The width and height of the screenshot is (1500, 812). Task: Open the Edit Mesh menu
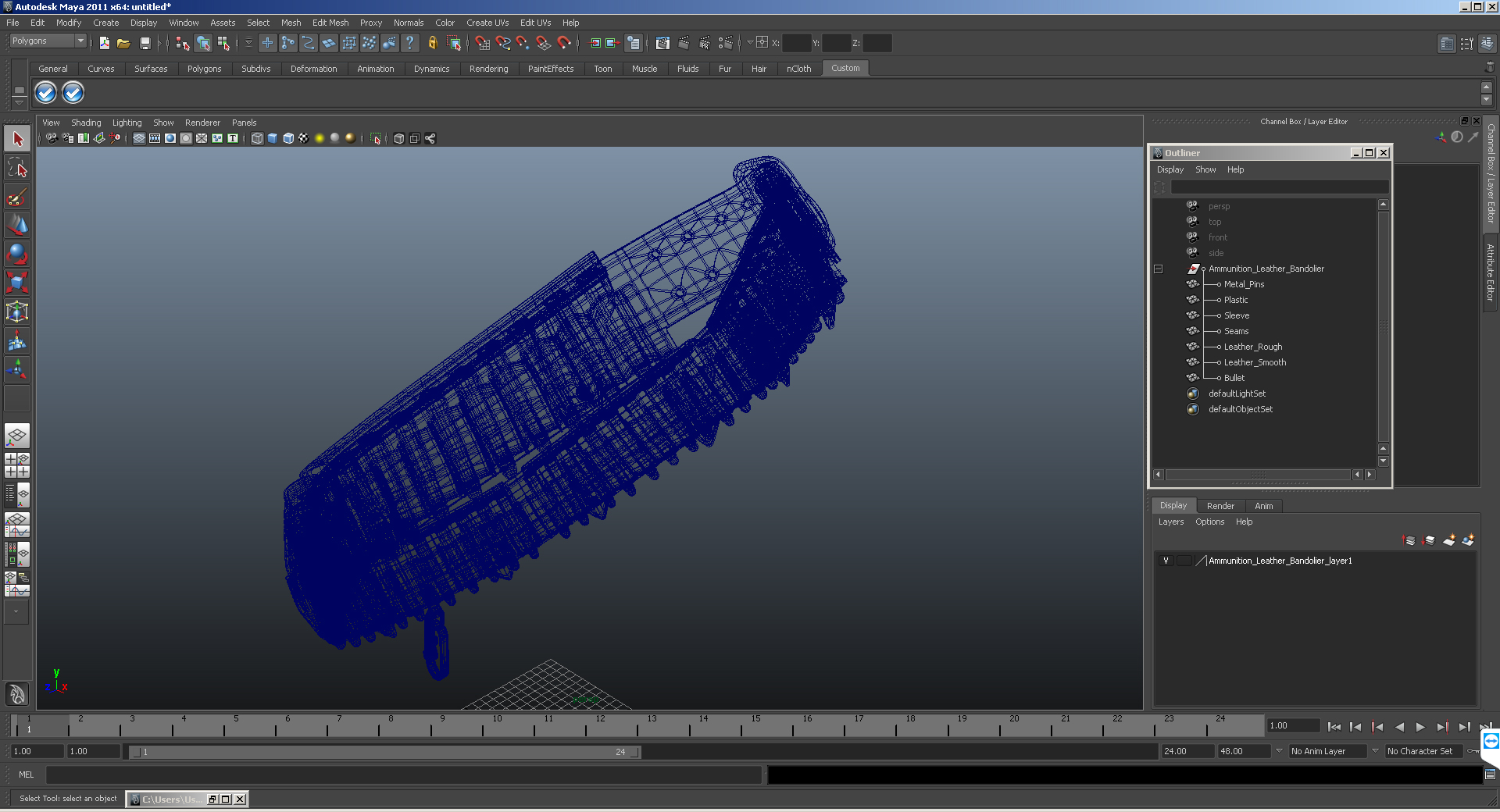[330, 23]
